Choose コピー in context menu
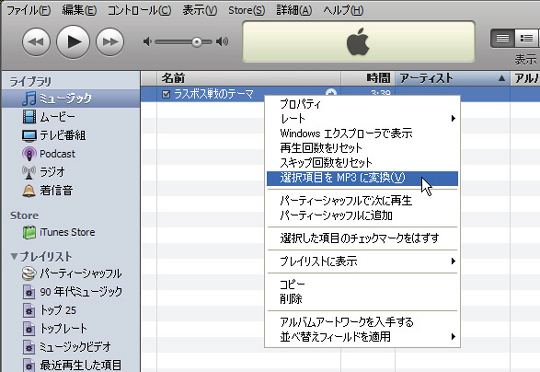Viewport: 540px width, 372px height. 362,284
